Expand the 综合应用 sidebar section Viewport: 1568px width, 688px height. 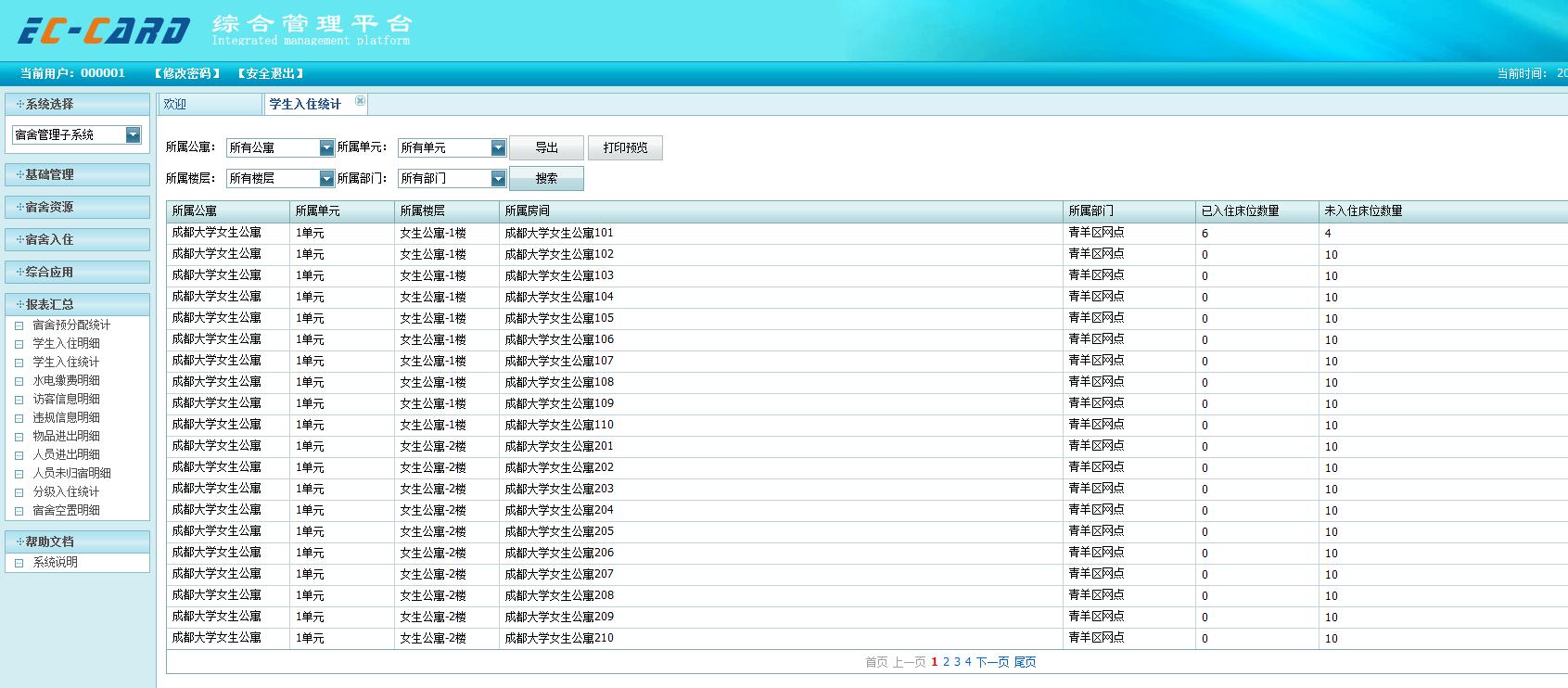pos(77,272)
